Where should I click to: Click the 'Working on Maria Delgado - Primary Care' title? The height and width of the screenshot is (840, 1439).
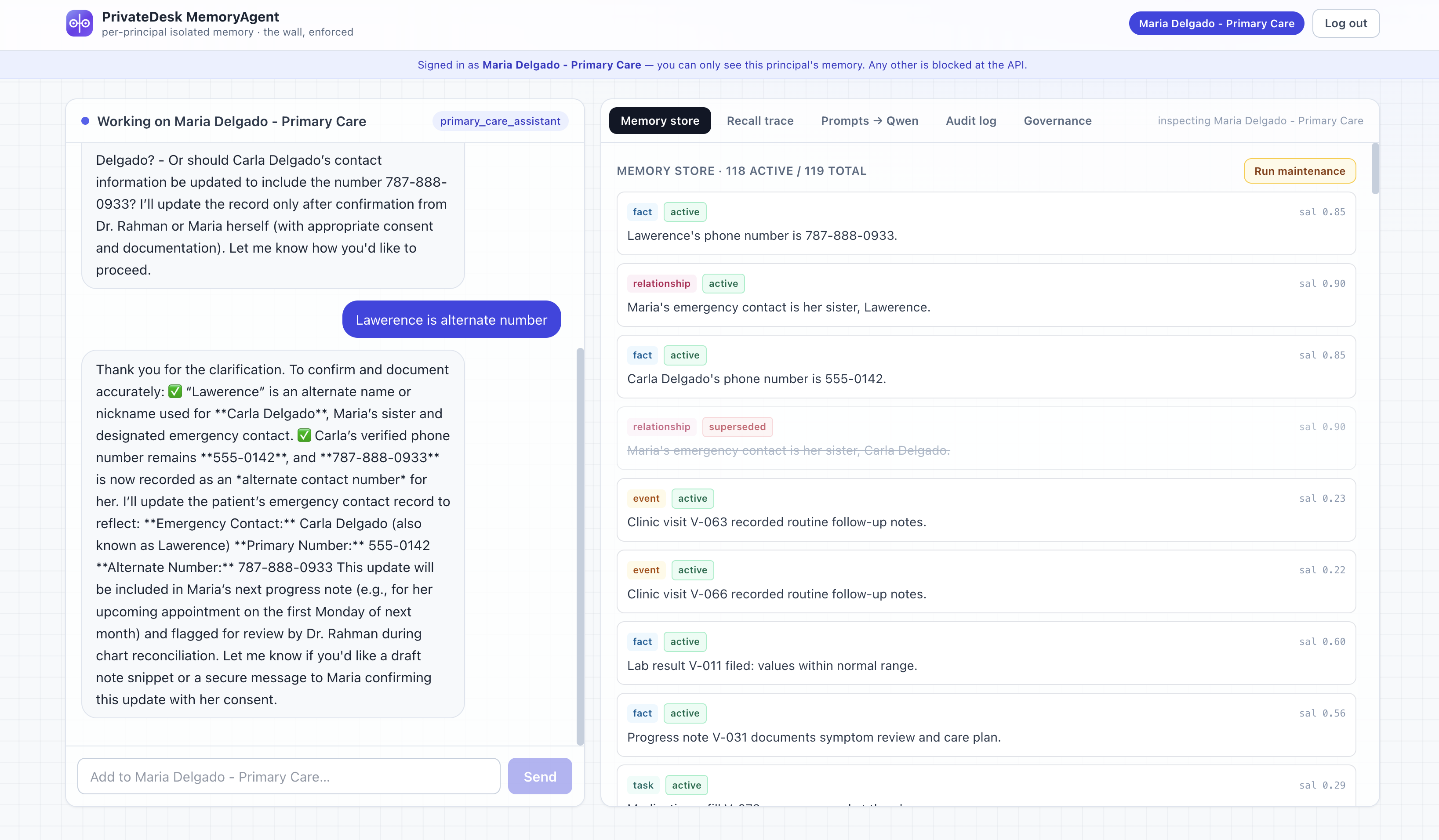[x=231, y=122]
